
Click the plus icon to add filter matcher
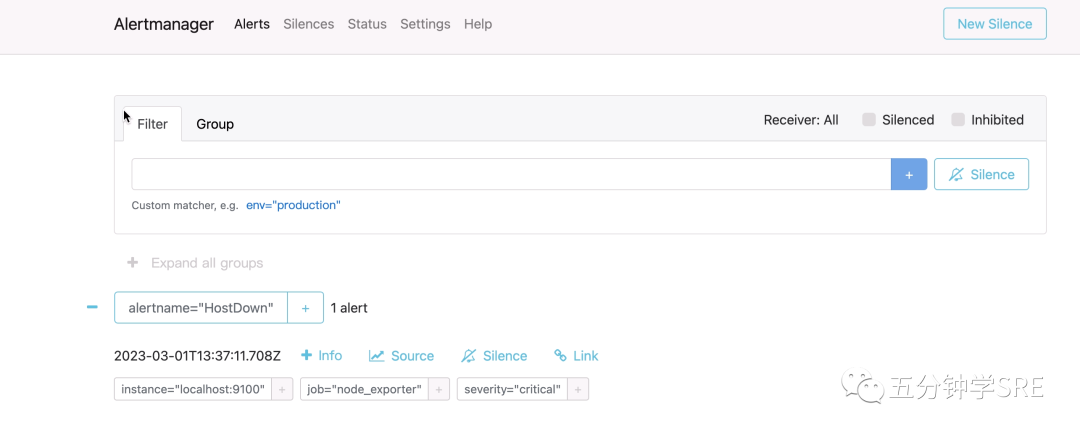[x=909, y=174]
